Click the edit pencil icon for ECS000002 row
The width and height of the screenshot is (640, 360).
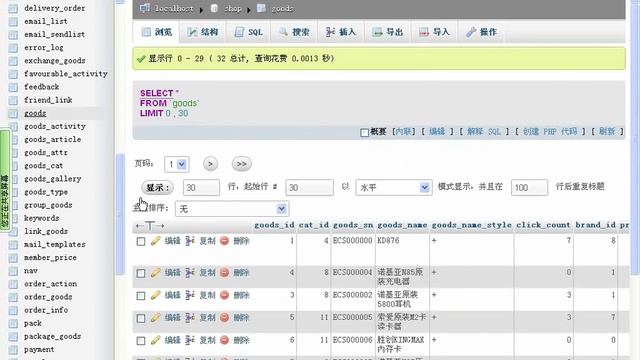click(x=156, y=295)
